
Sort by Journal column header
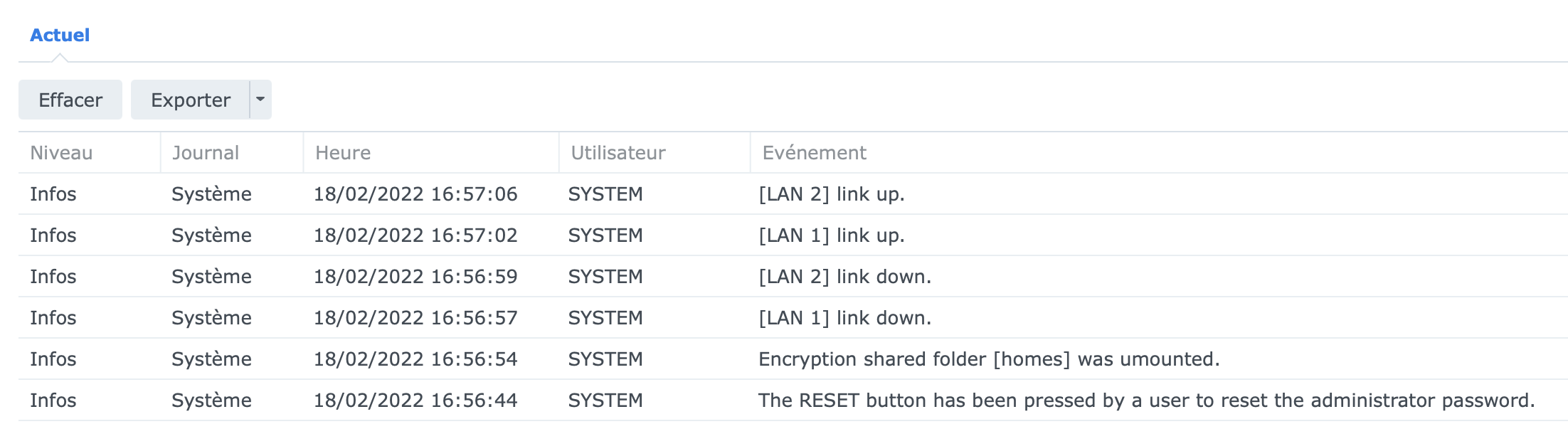206,153
